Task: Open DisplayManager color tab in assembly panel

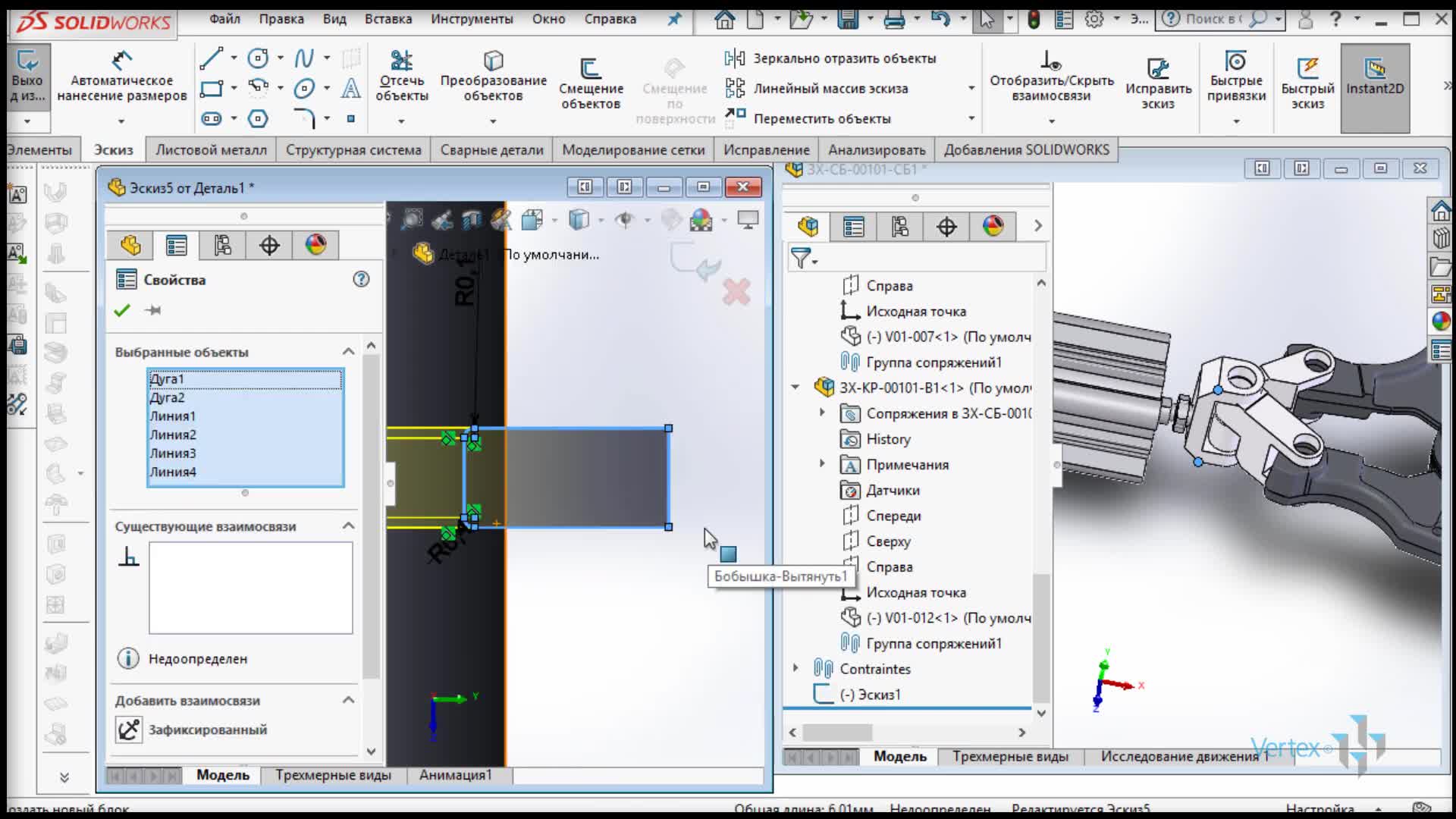Action: (x=993, y=226)
